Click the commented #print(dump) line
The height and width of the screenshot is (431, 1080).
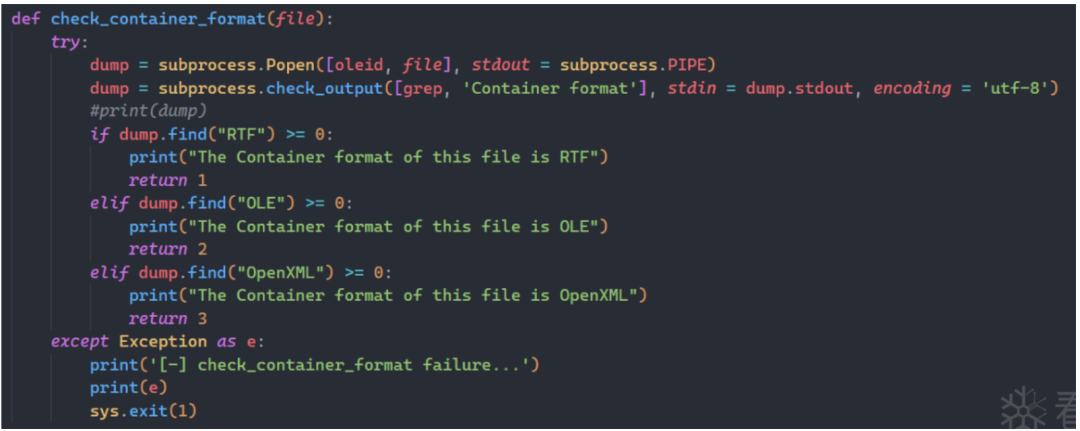click(148, 112)
